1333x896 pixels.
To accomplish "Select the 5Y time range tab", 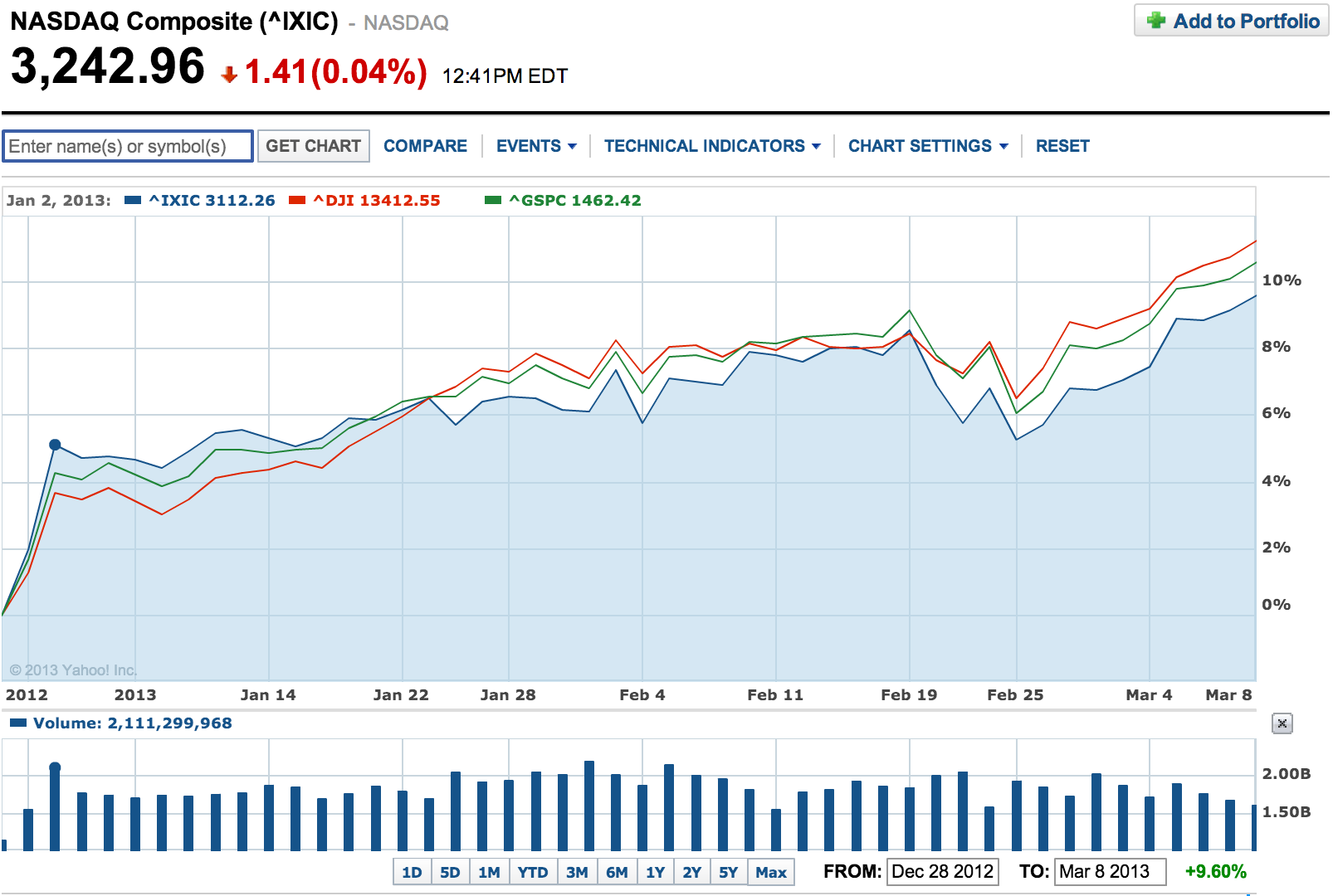I will (729, 872).
